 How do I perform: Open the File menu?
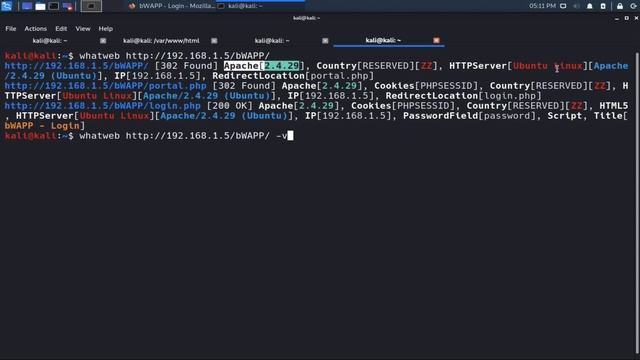point(11,29)
